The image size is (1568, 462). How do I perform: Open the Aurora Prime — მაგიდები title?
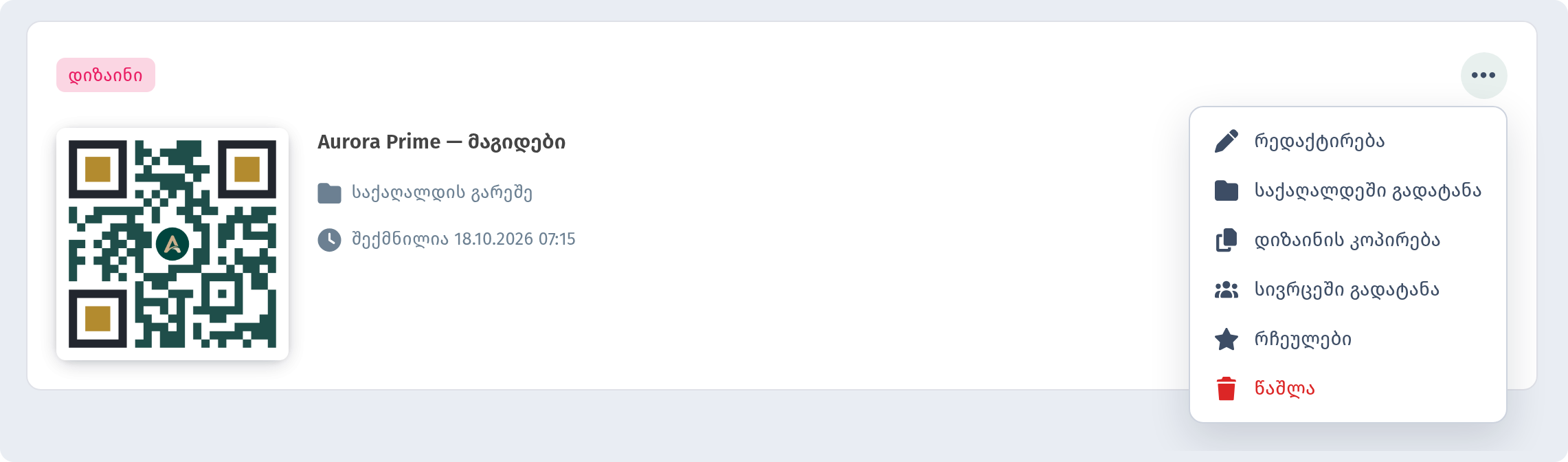(x=441, y=142)
